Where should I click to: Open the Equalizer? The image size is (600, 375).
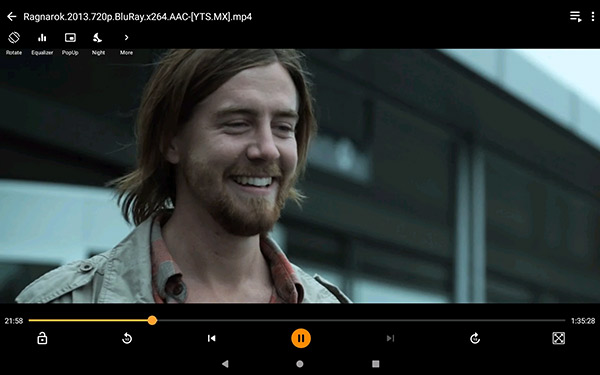(42, 43)
